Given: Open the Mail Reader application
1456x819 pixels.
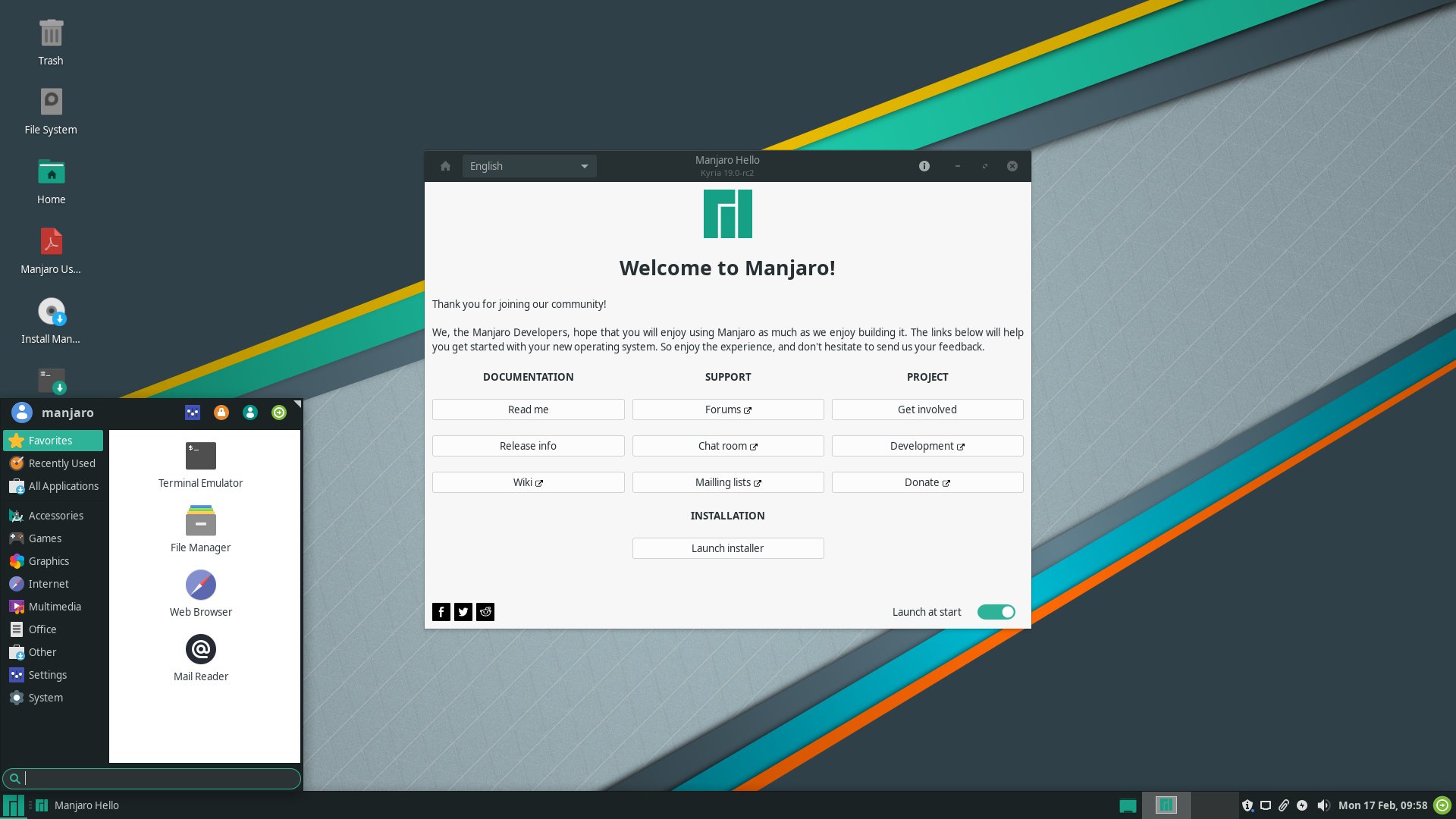Looking at the screenshot, I should 200,657.
